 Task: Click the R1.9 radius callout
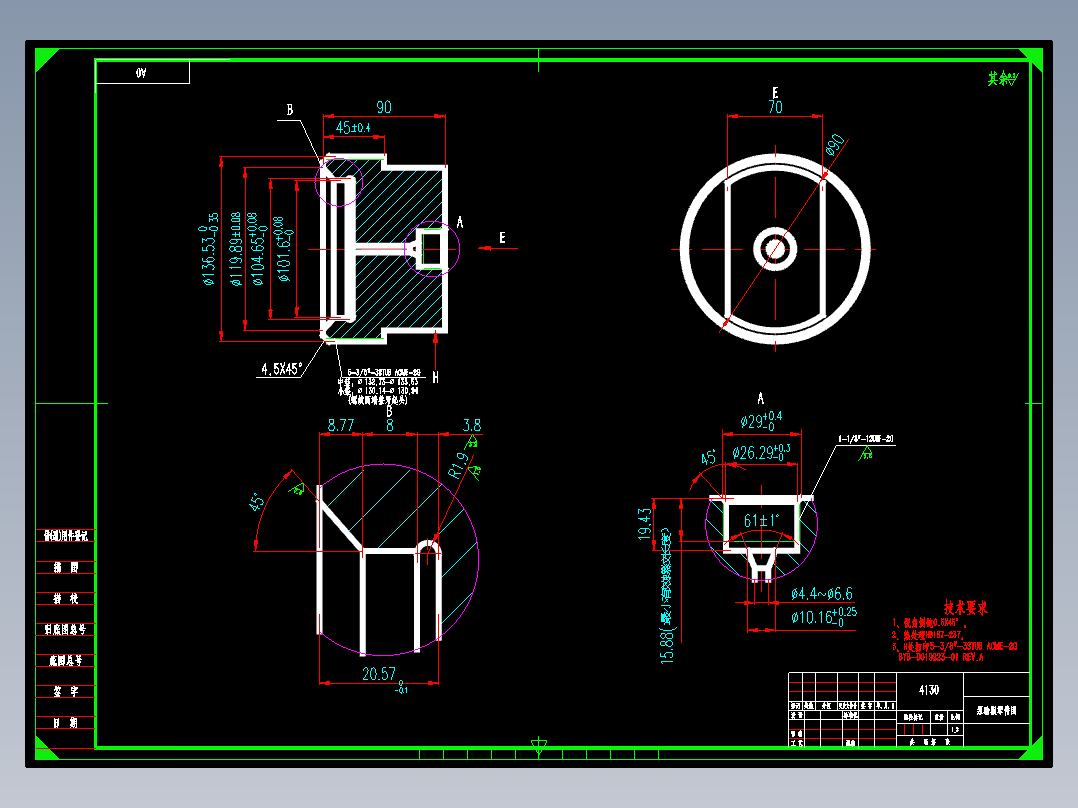click(458, 465)
